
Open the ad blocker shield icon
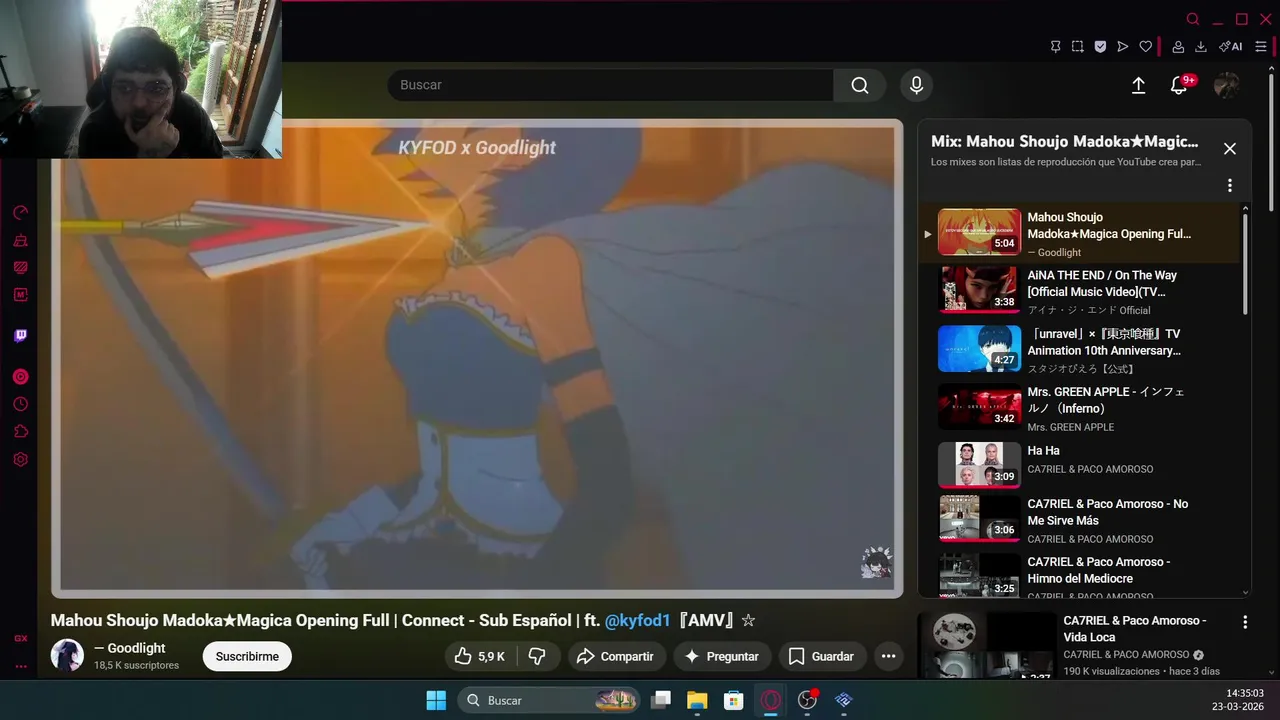[1100, 47]
